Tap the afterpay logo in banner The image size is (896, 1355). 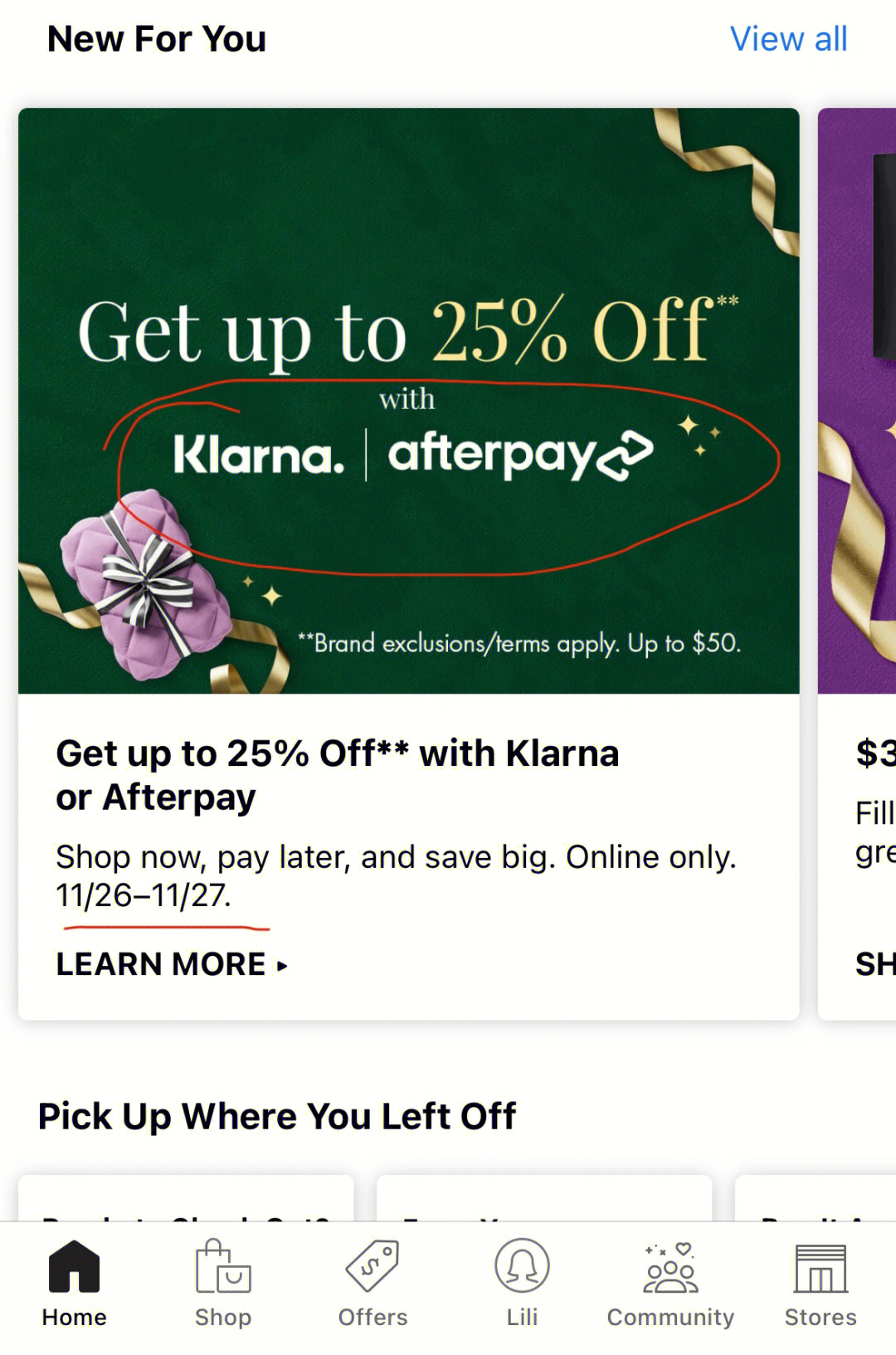pyautogui.click(x=520, y=455)
